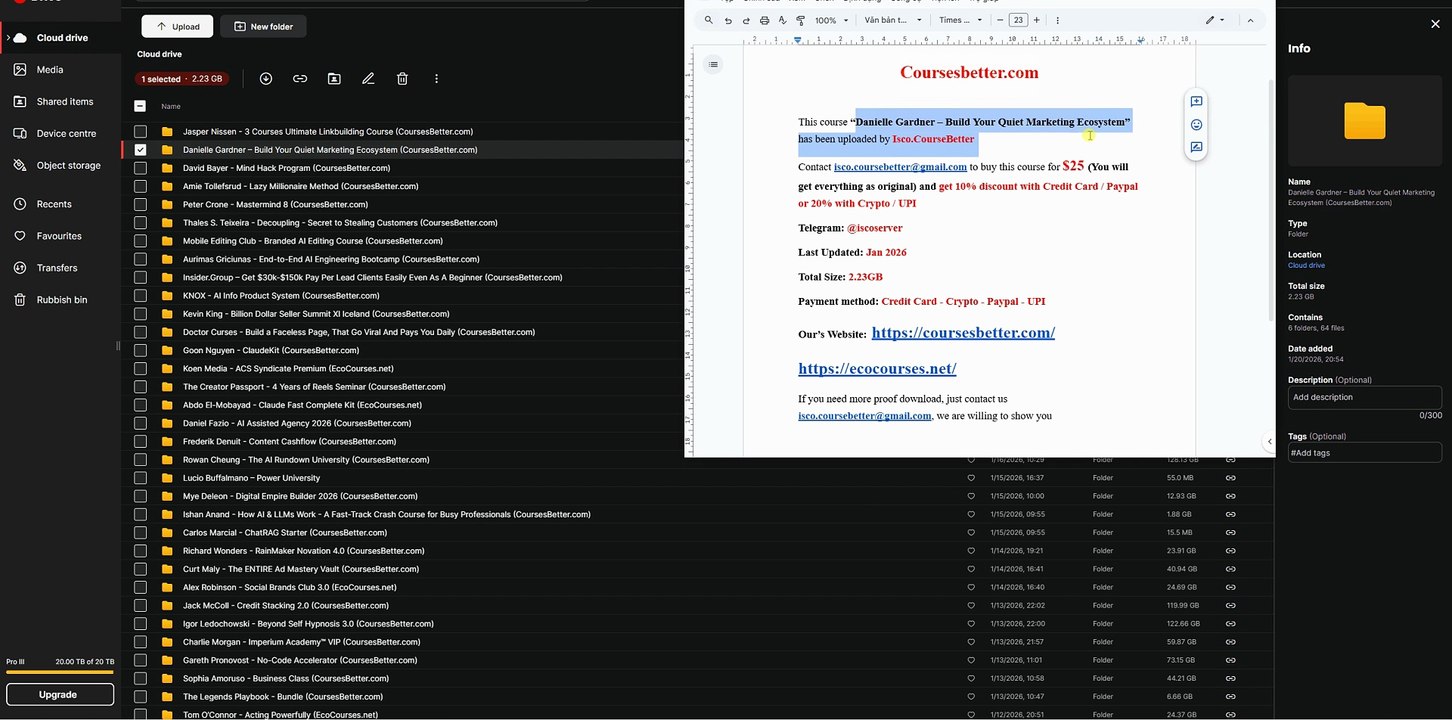Viewport: 1452px width, 720px height.
Task: Open the three-dot more actions menu in toolbar
Action: (x=436, y=79)
